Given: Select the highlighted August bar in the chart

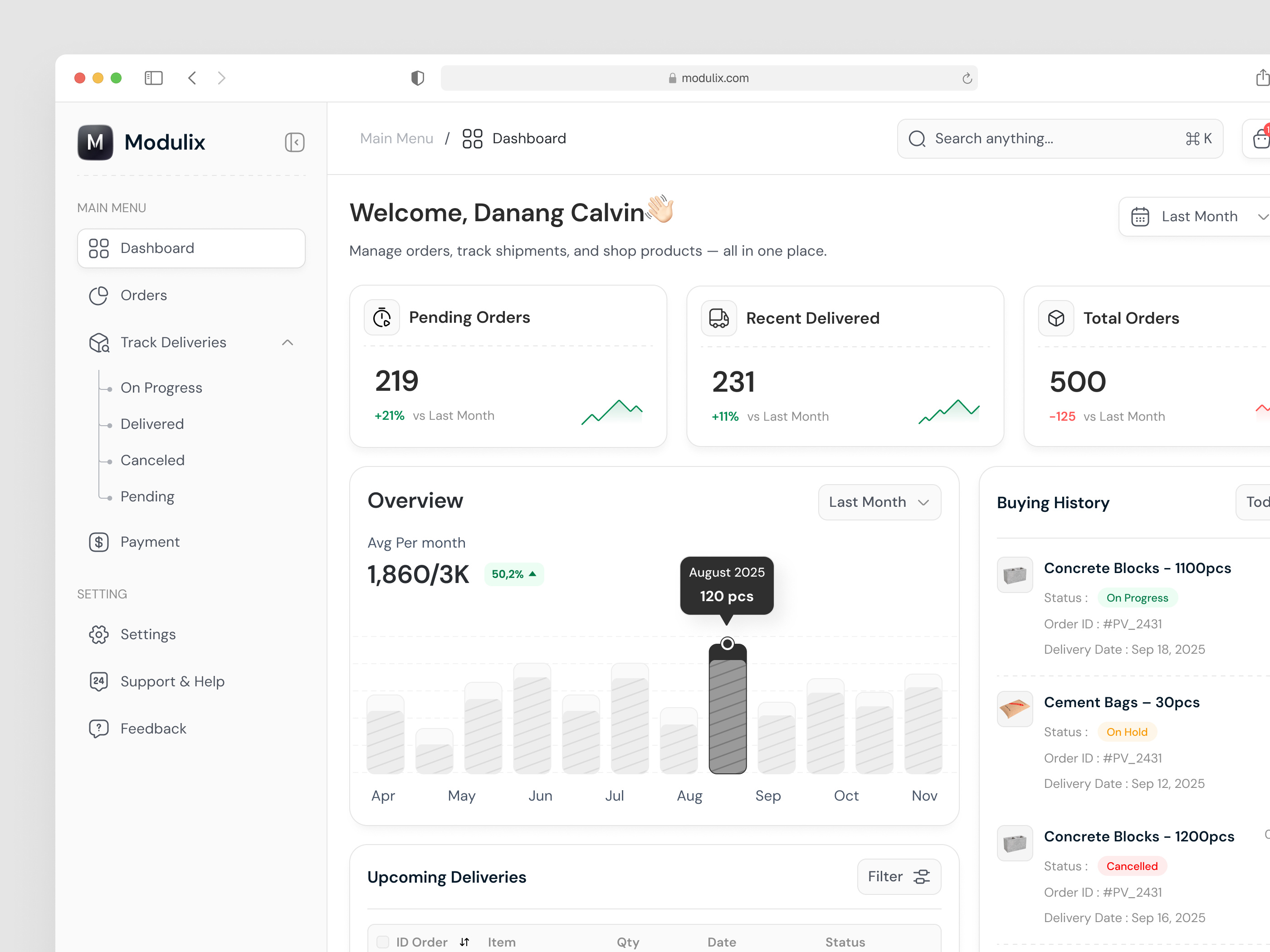Looking at the screenshot, I should tap(728, 712).
